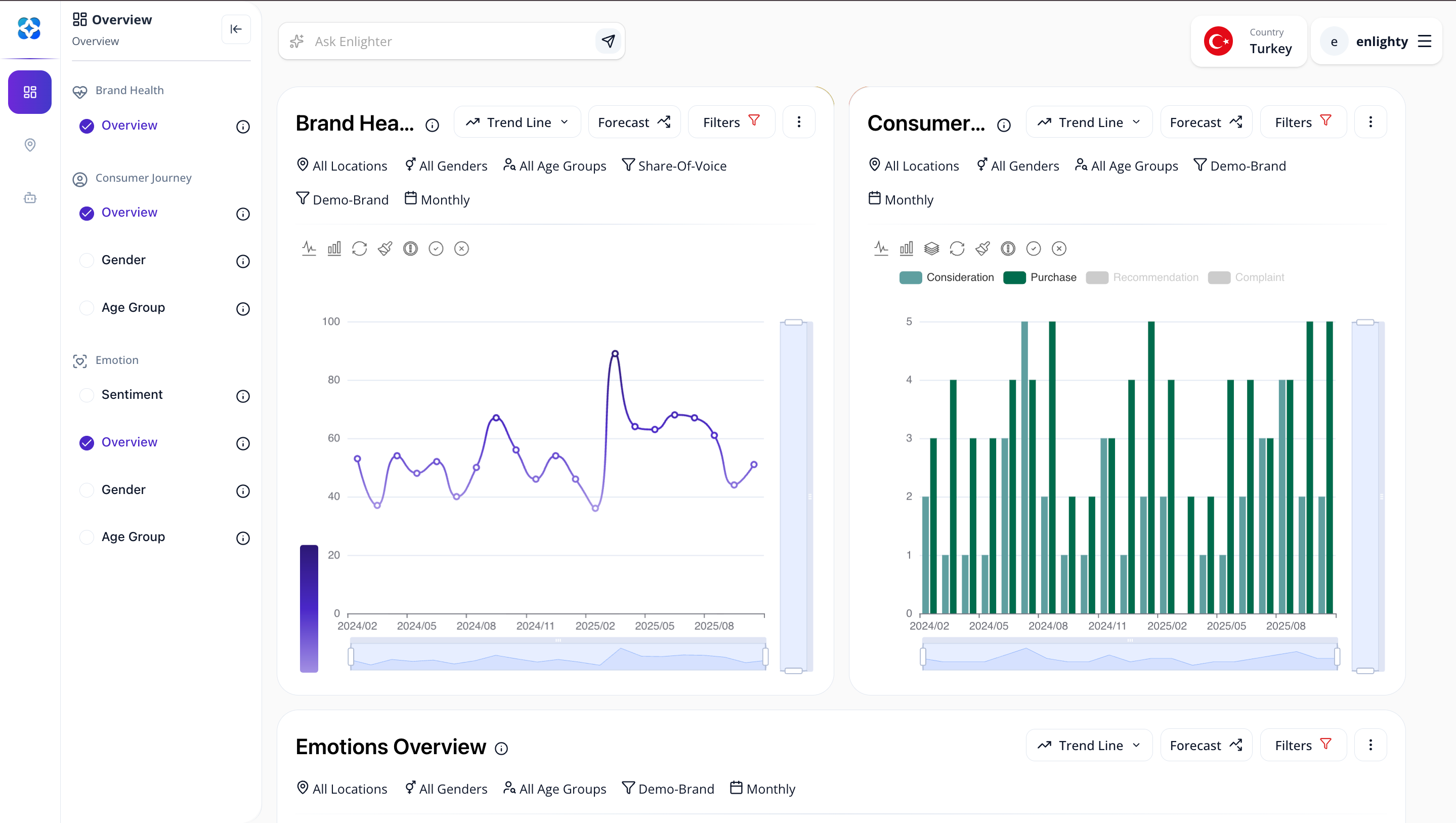Open the three-dot menu on Consumer chart
This screenshot has width=1456, height=823.
click(1370, 121)
